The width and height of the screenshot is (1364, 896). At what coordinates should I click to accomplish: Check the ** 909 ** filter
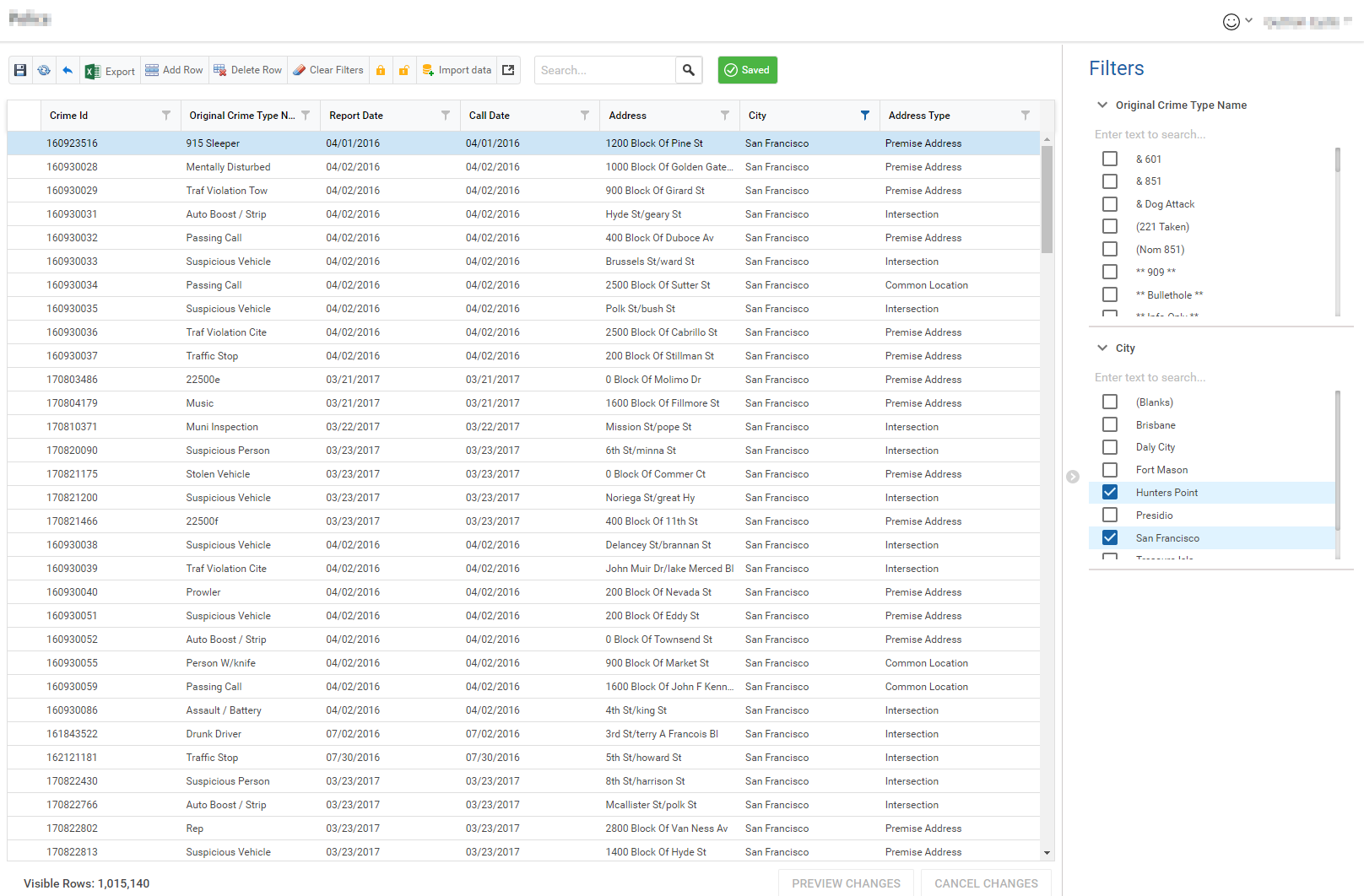[1110, 272]
